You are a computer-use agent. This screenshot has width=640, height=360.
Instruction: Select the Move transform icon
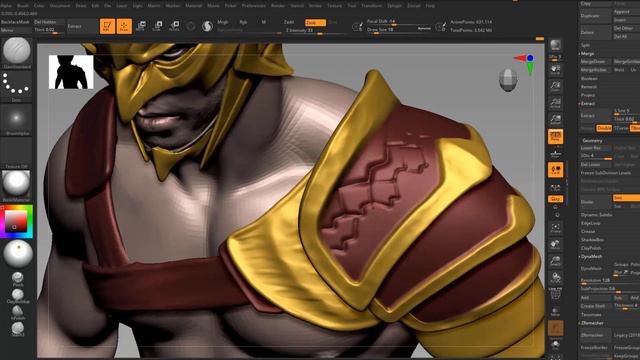click(141, 26)
